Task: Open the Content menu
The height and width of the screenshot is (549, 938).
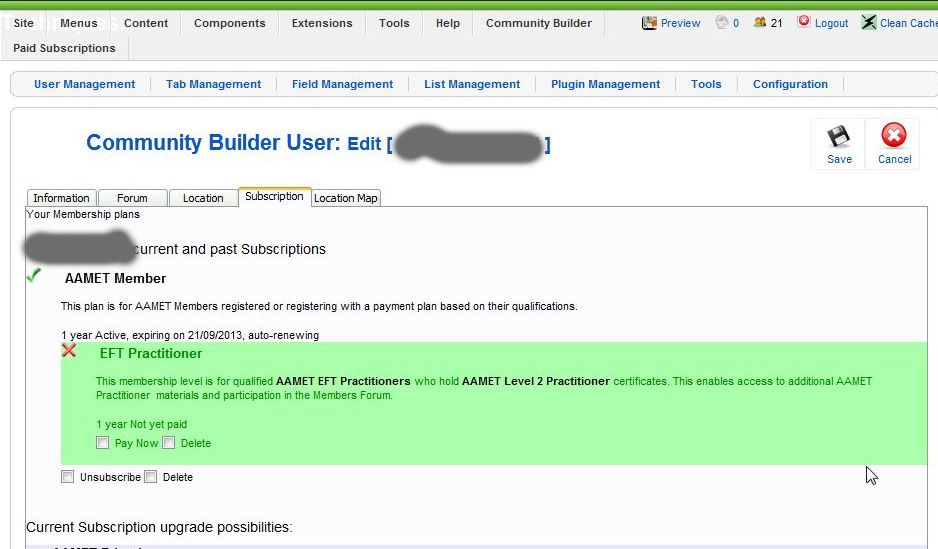Action: [x=146, y=23]
